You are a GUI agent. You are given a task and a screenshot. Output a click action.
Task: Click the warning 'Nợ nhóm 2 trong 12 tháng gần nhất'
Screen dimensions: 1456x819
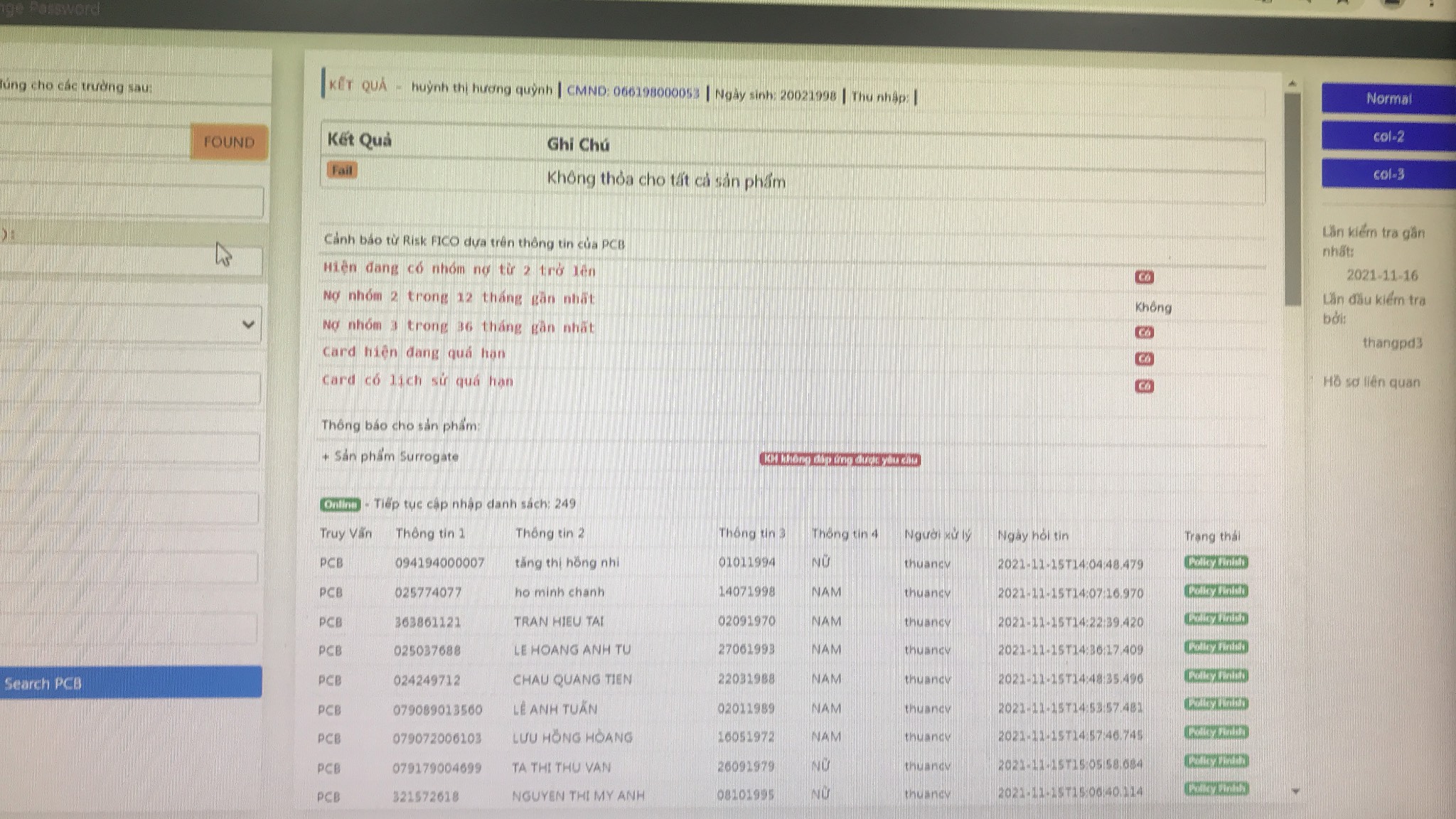click(459, 297)
